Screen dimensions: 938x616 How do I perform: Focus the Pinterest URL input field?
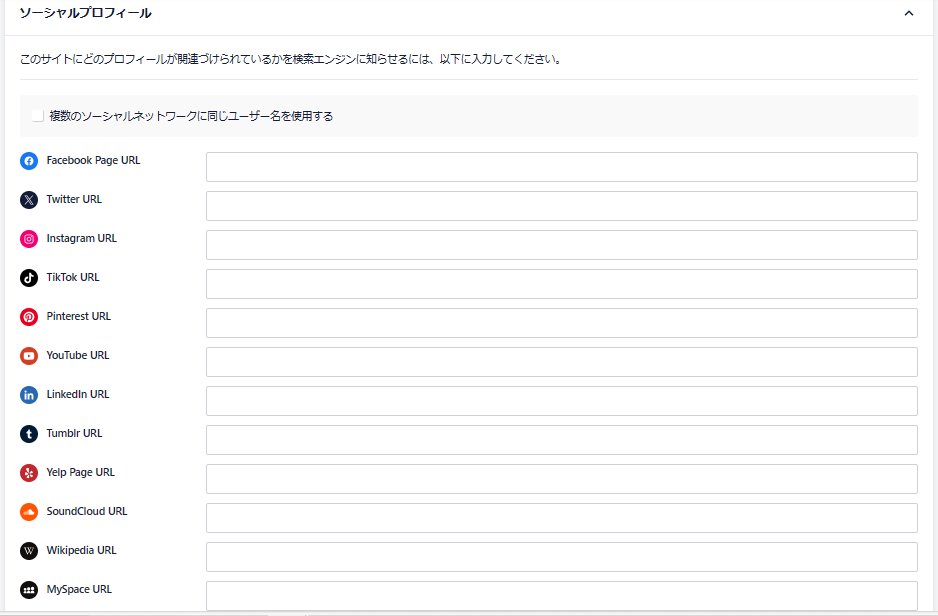pyautogui.click(x=562, y=323)
